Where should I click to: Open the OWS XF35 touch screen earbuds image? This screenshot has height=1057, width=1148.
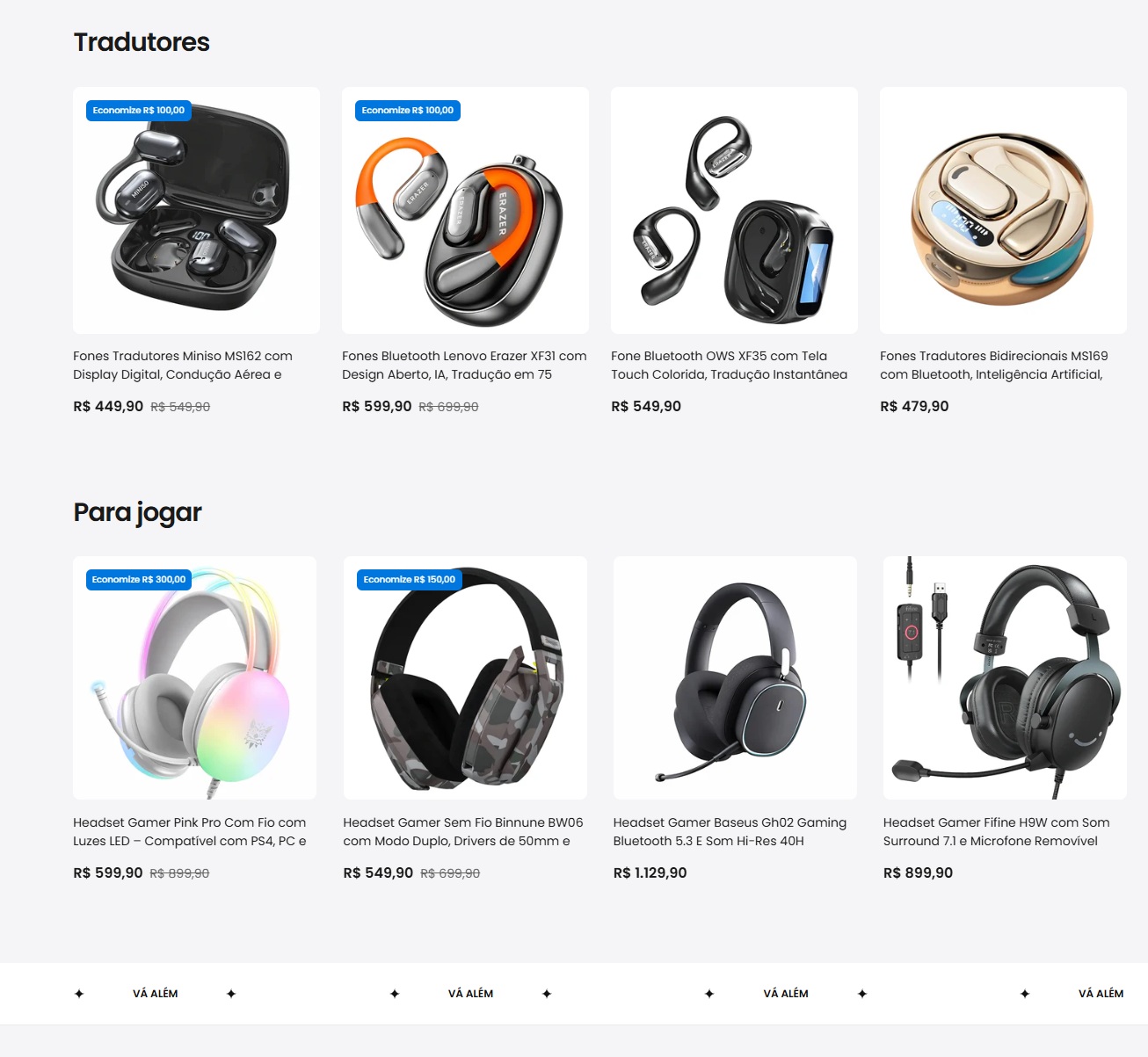point(734,210)
